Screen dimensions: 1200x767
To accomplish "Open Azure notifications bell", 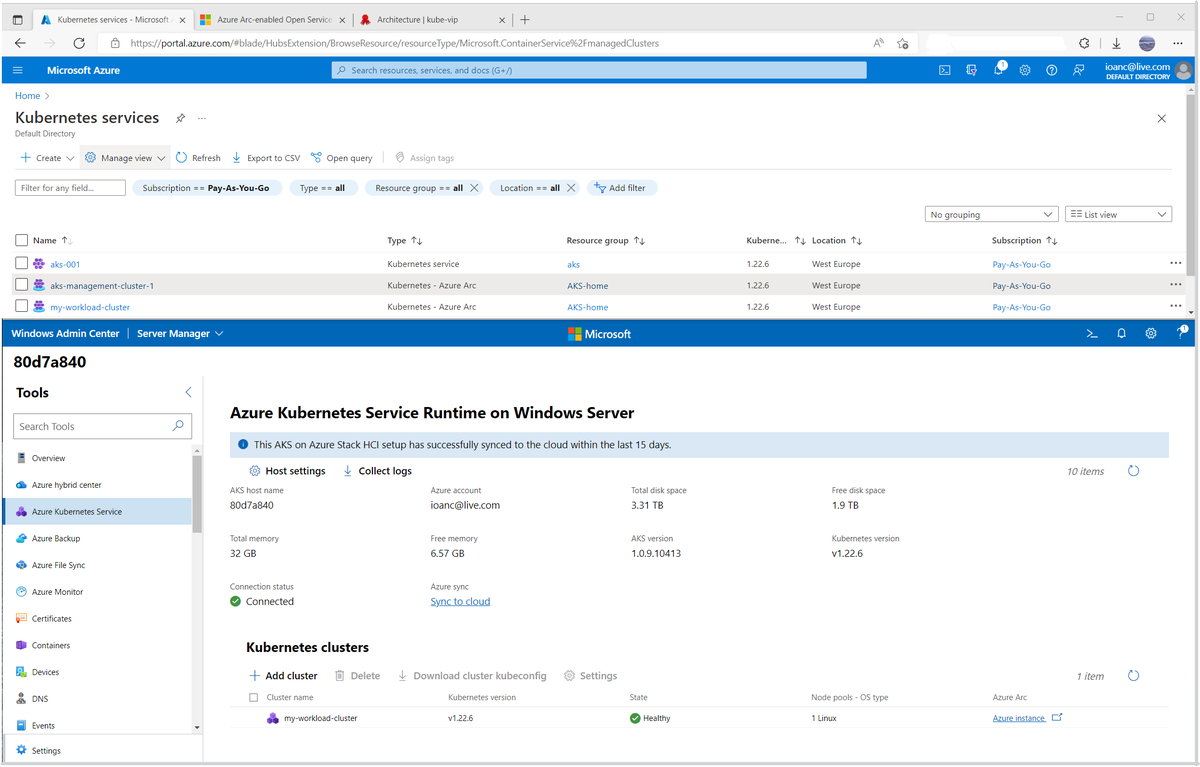I will 998,70.
